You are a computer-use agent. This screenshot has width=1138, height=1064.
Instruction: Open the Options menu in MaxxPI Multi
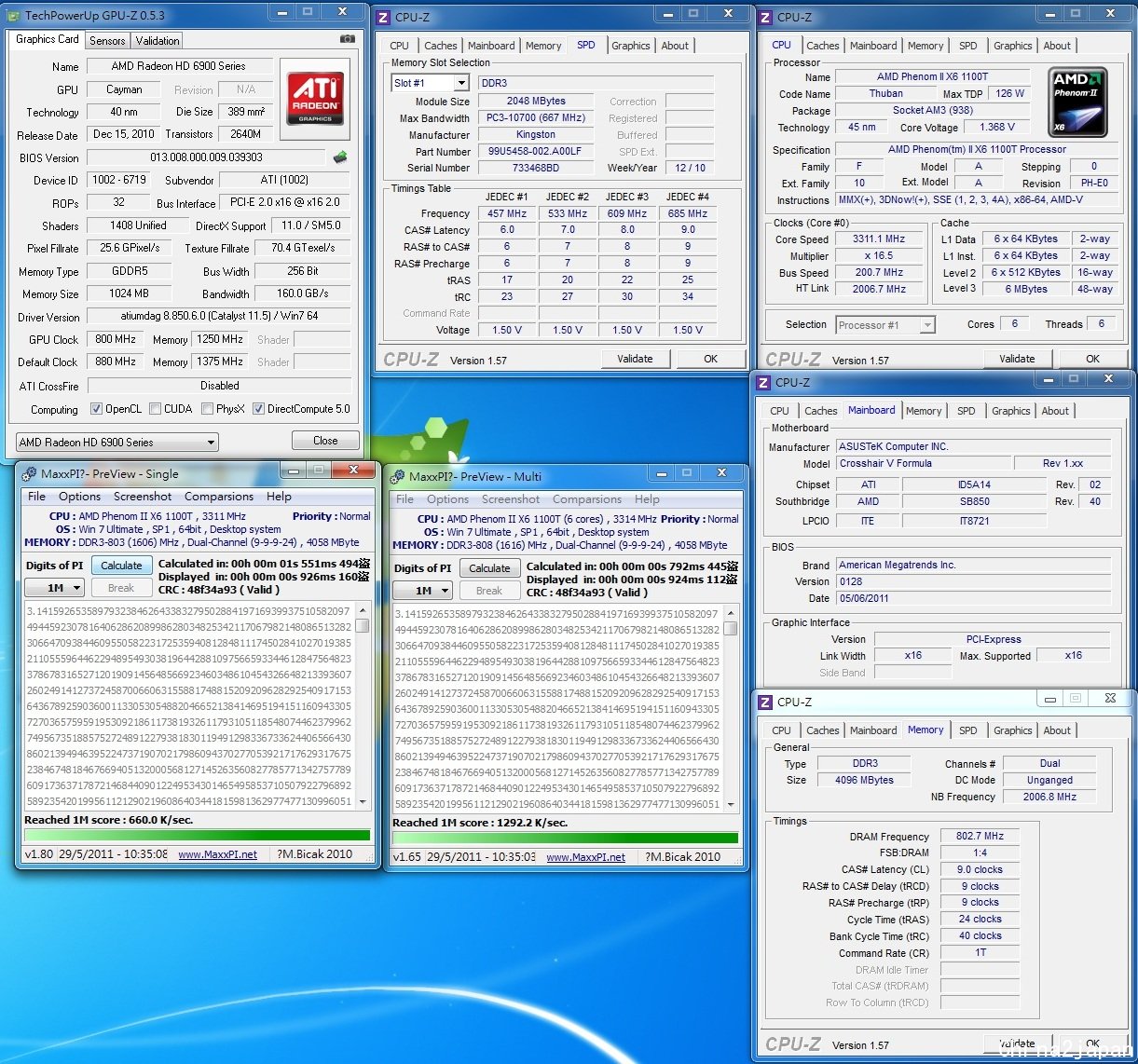(448, 499)
